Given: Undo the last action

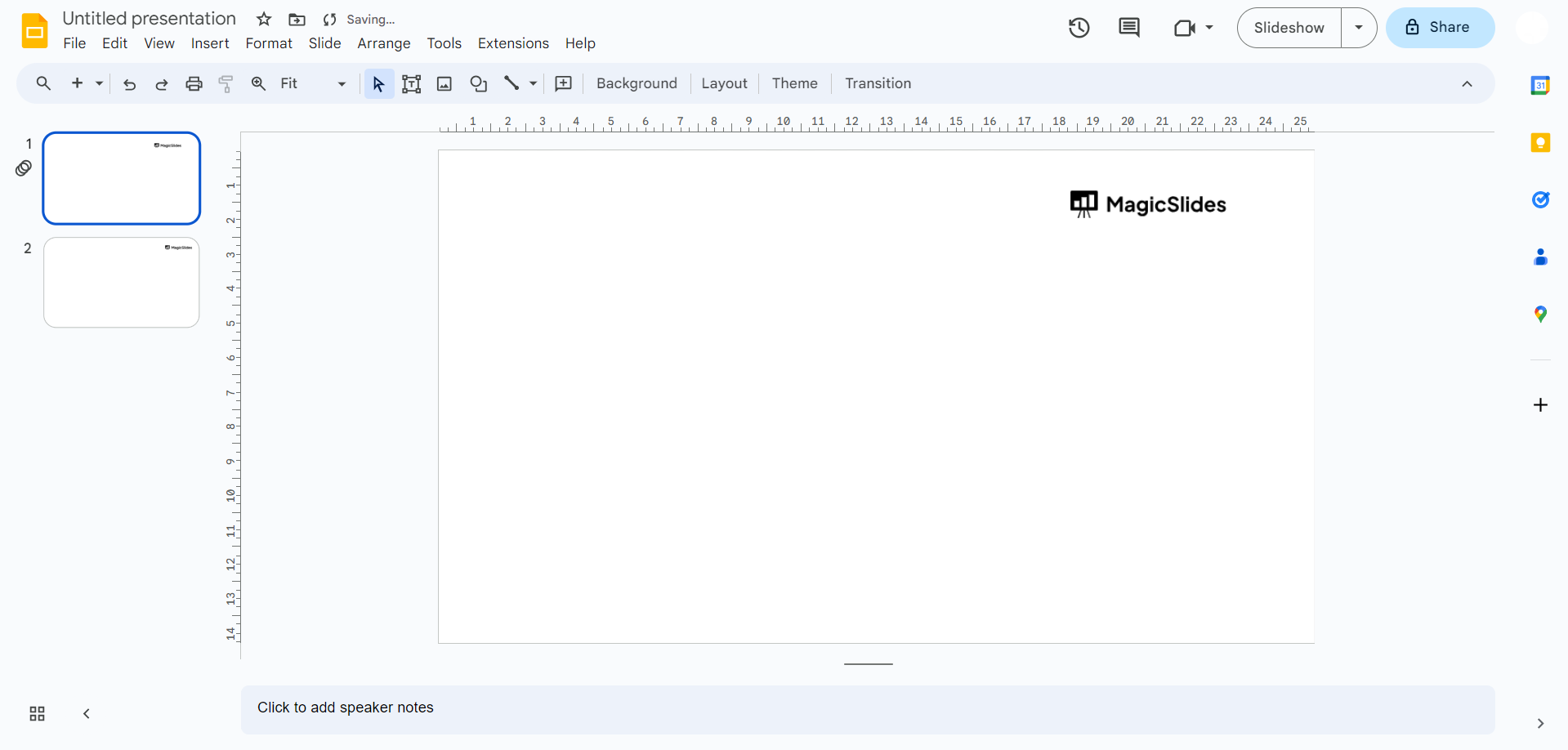Looking at the screenshot, I should point(129,84).
